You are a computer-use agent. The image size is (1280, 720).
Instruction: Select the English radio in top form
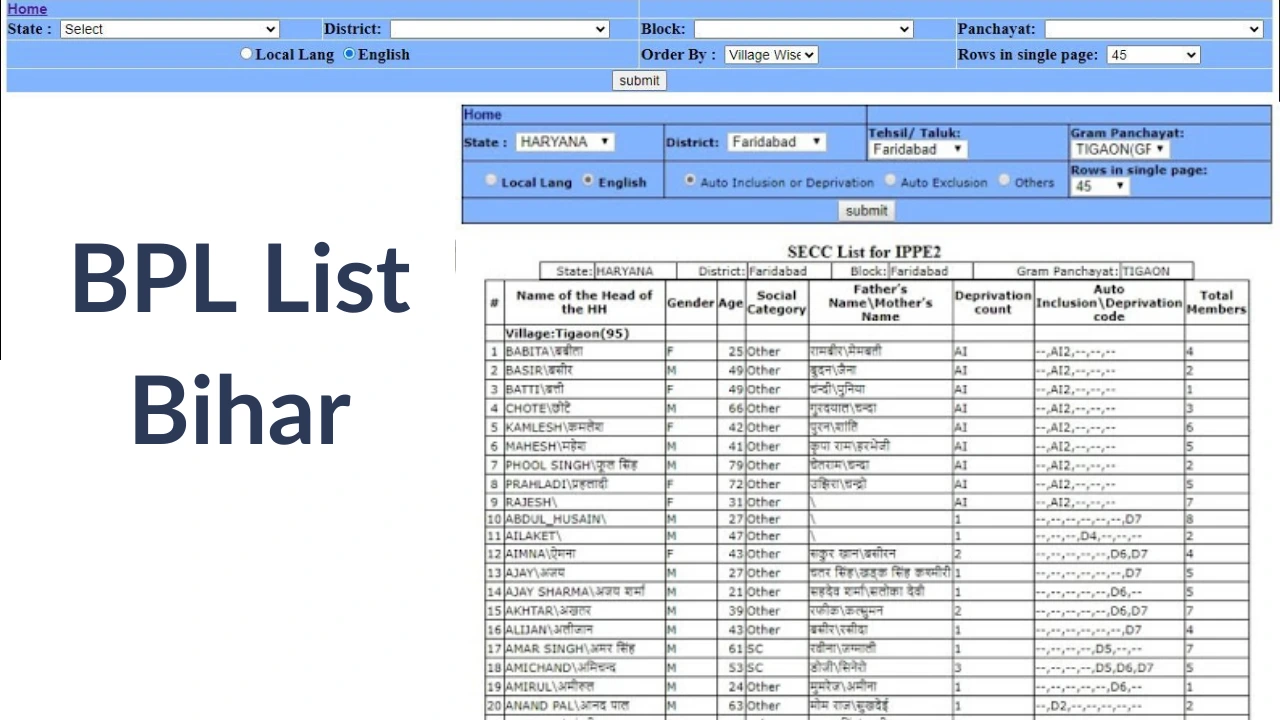coord(349,54)
